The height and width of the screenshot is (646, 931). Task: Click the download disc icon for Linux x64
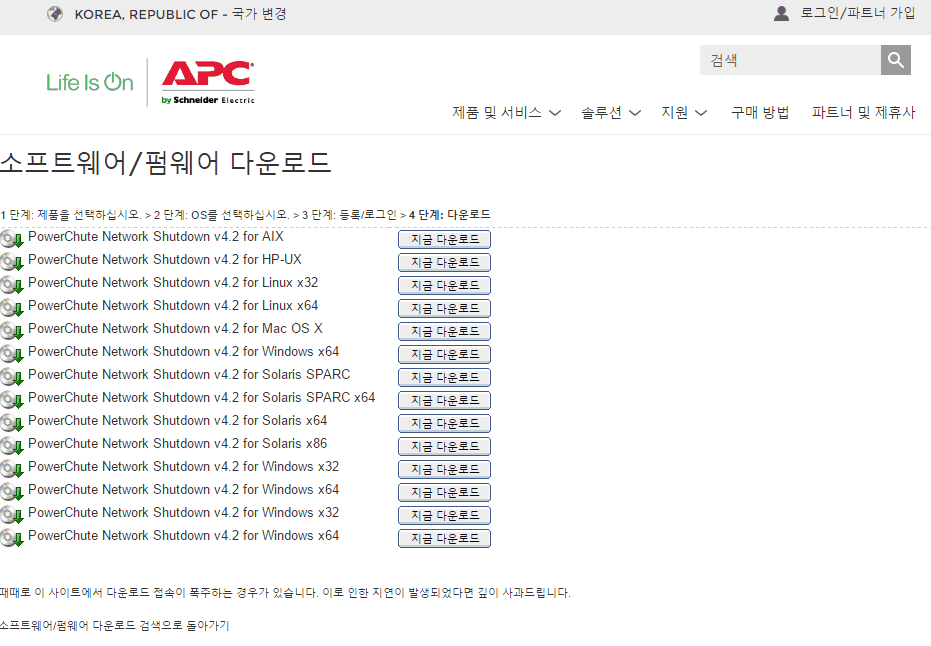tap(12, 308)
